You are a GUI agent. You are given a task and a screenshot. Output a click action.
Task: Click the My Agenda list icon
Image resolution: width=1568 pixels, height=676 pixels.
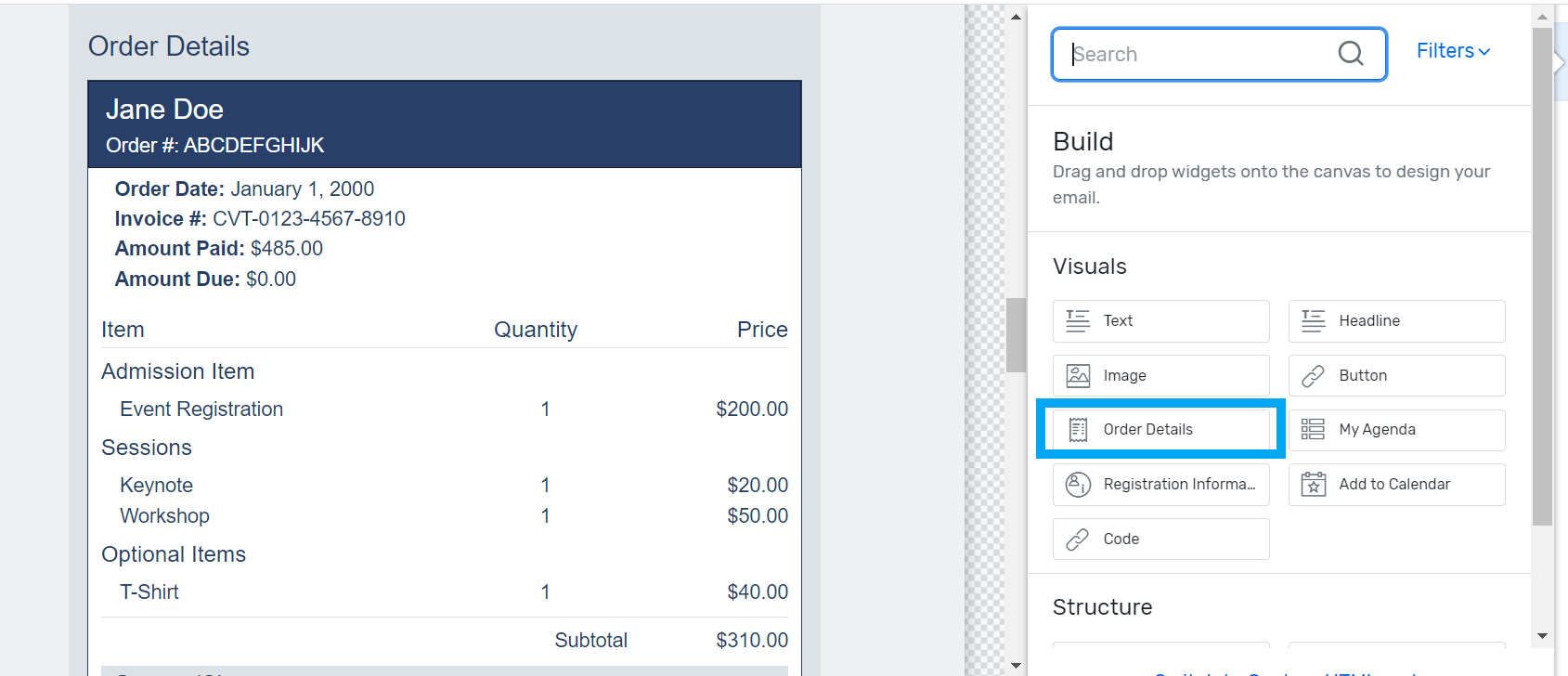click(x=1314, y=429)
